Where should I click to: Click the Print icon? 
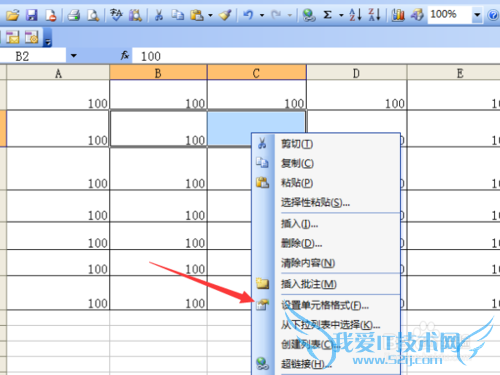74,15
